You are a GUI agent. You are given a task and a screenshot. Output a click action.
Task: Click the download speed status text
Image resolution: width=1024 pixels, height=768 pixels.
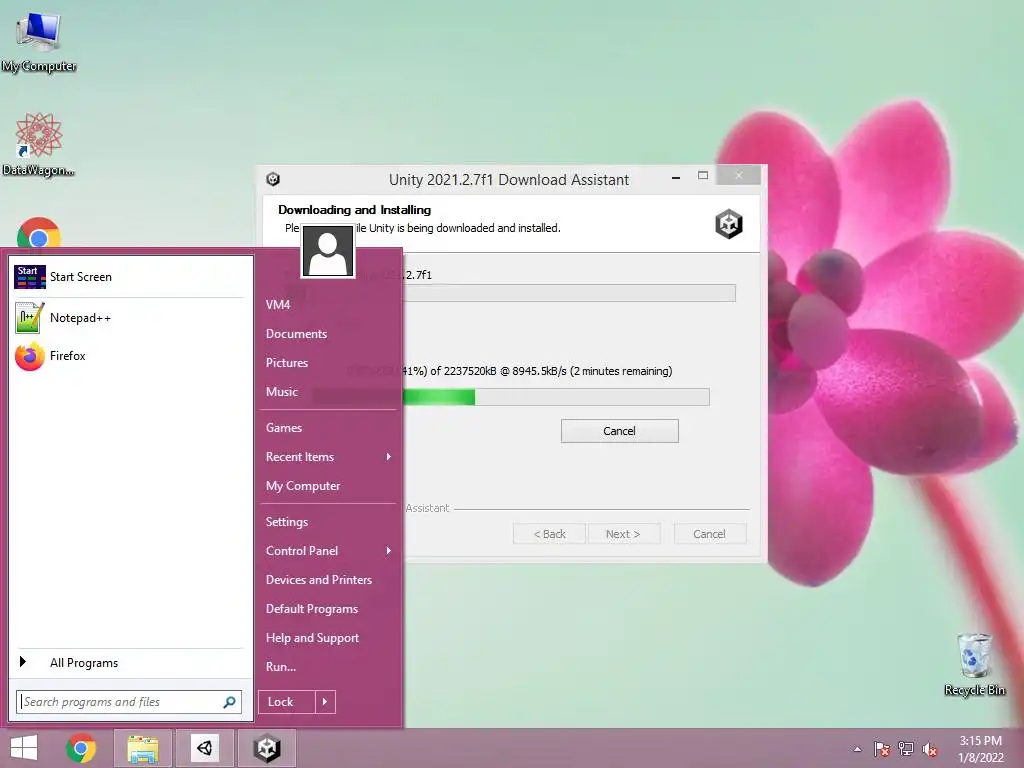[537, 371]
